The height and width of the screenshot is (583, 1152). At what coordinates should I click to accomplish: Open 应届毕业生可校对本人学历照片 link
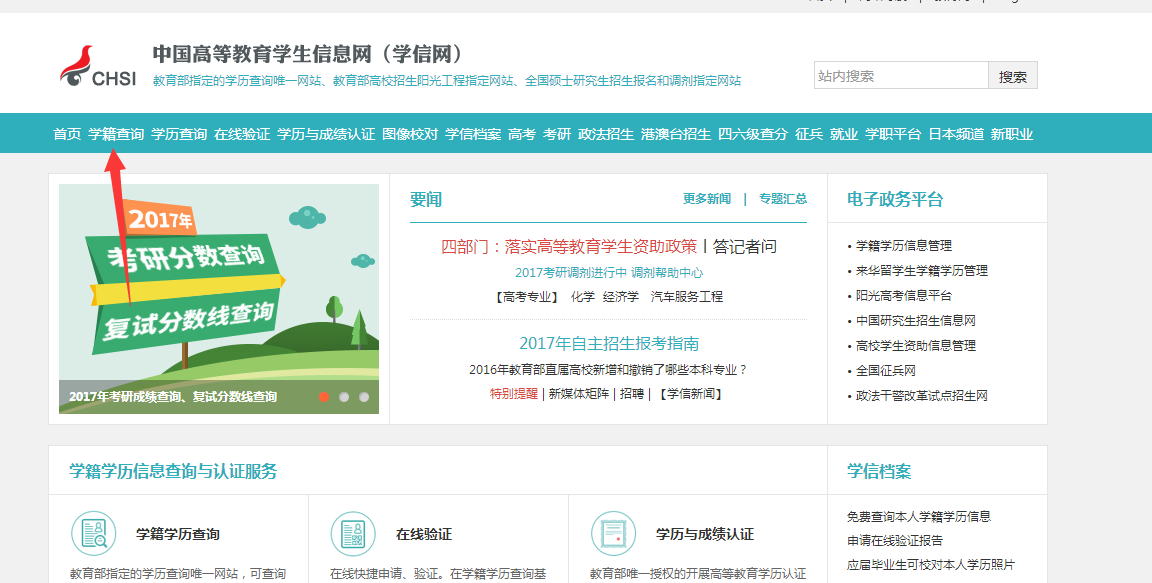point(931,565)
